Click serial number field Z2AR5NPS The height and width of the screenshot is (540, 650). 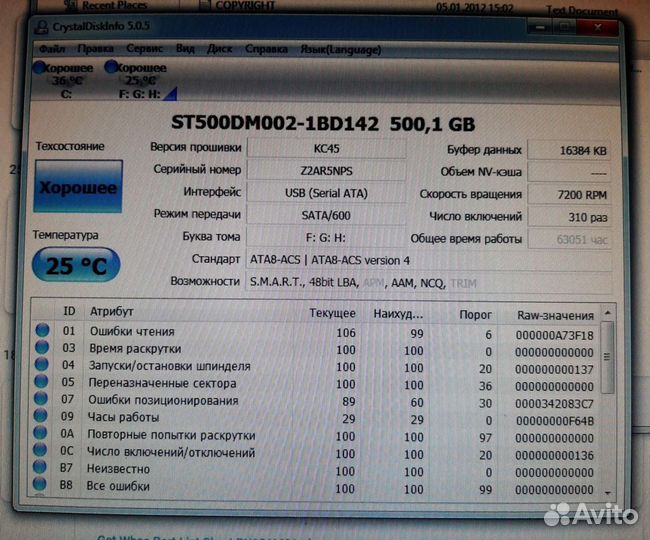[326, 171]
